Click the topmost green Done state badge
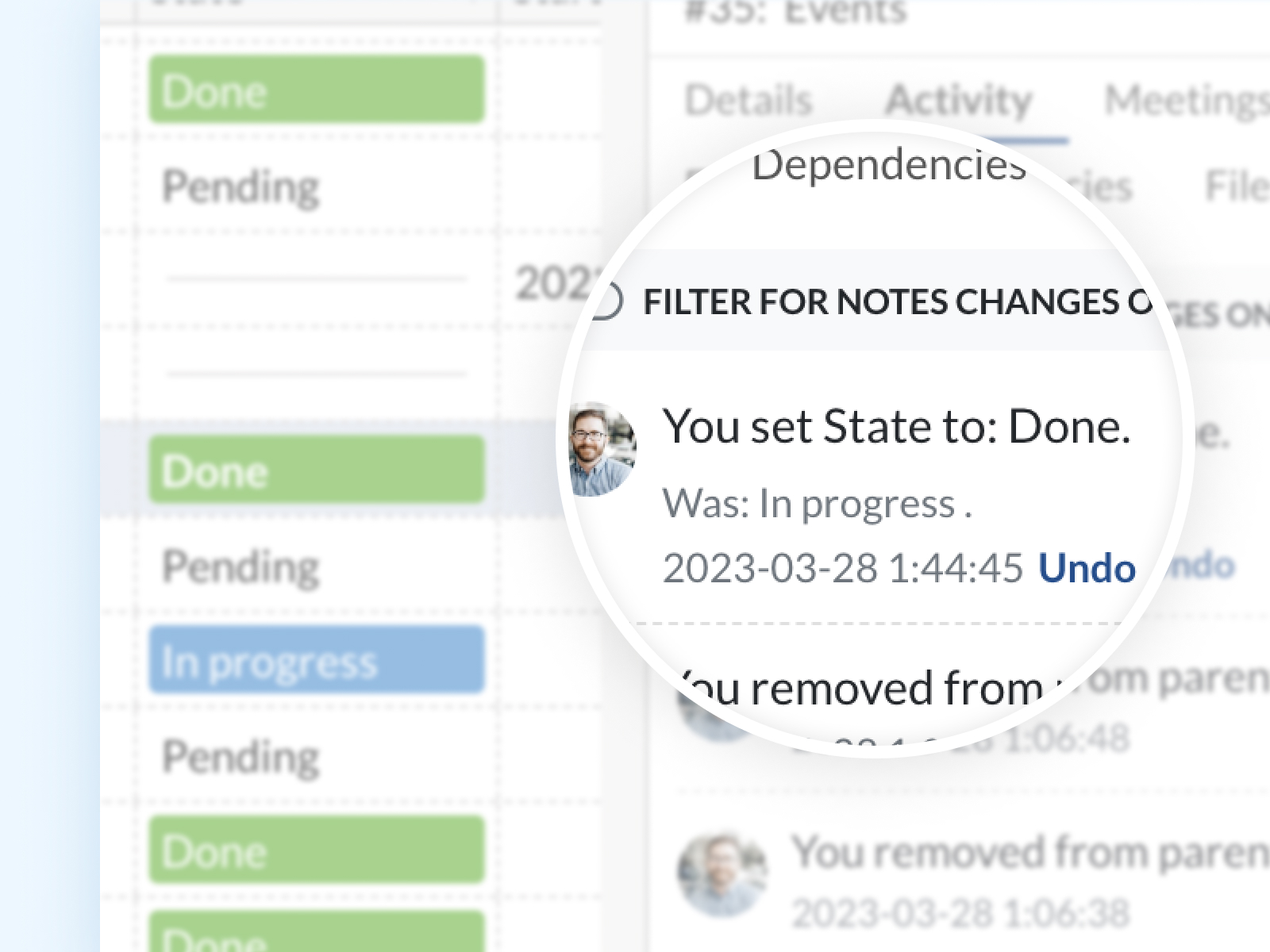The image size is (1270, 952). (316, 90)
